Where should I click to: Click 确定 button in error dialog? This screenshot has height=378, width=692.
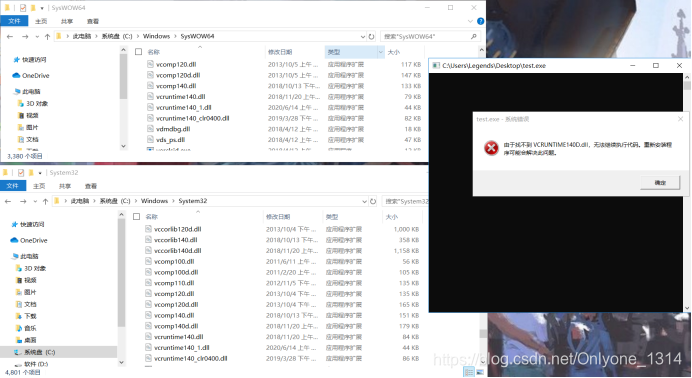pos(660,182)
